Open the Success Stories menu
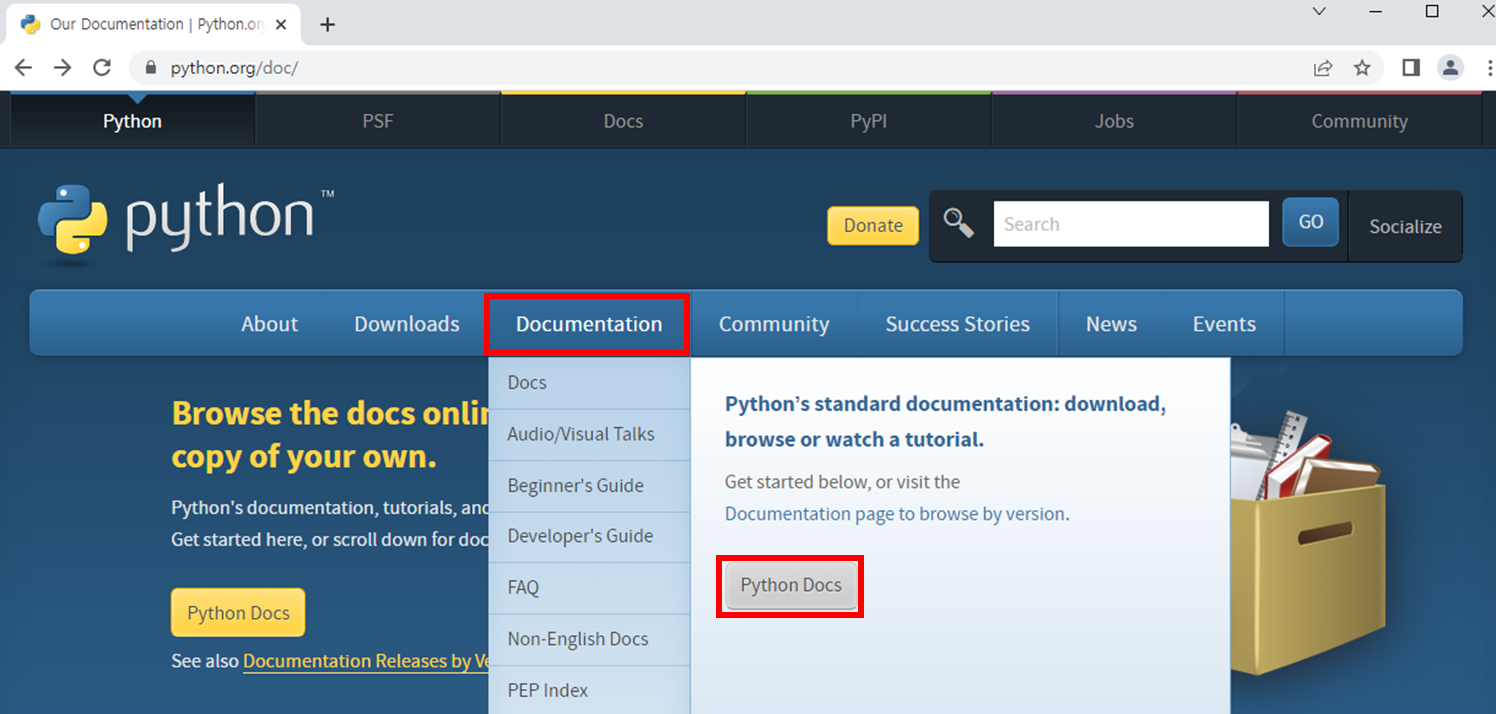Viewport: 1496px width, 714px height. pyautogui.click(x=957, y=324)
